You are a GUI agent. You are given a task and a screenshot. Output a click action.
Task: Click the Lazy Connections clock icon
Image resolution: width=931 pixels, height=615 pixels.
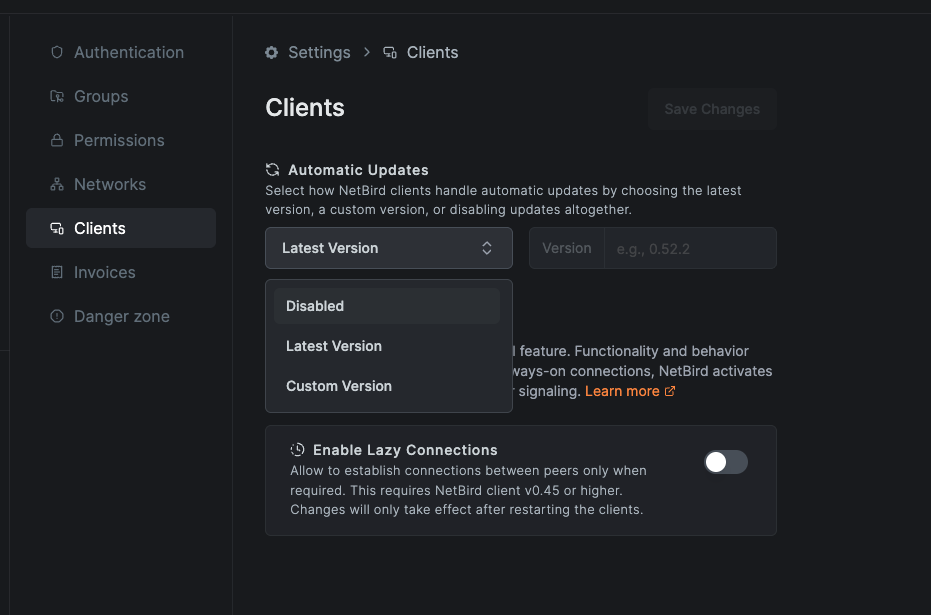pyautogui.click(x=297, y=450)
